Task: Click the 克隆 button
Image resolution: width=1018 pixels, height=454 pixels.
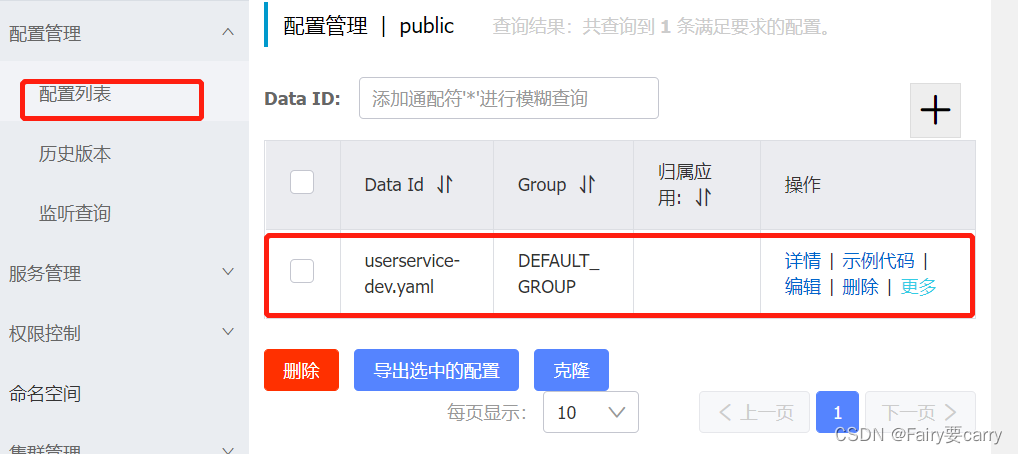Action: coord(571,370)
